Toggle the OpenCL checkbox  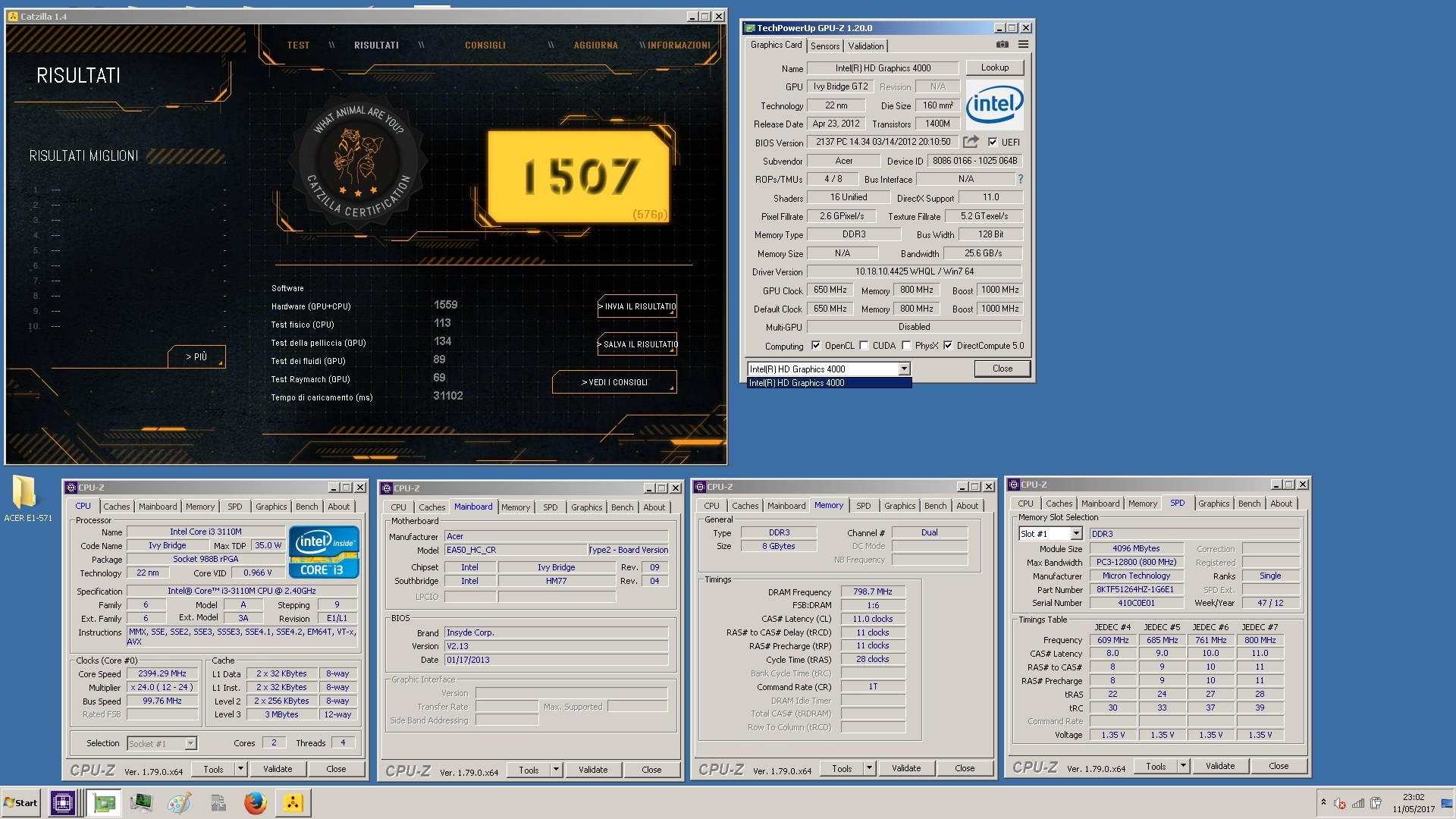pos(816,346)
